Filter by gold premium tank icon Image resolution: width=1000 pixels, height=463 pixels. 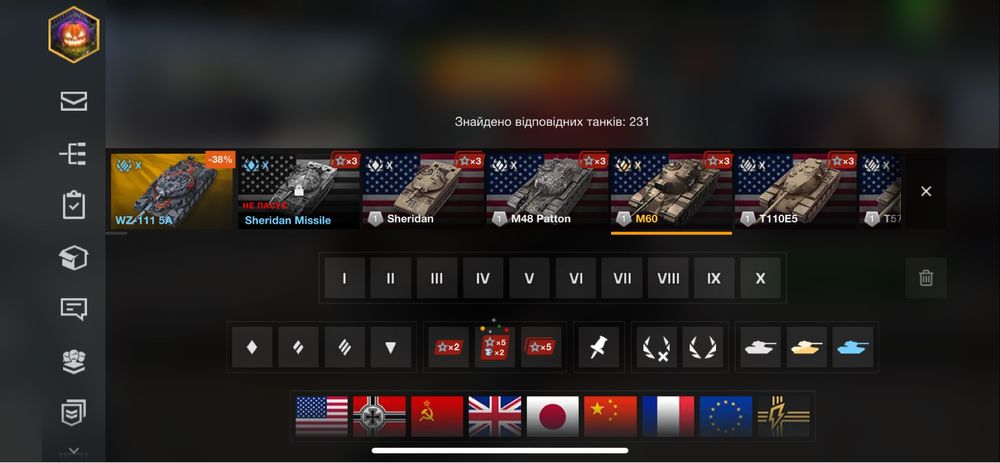(807, 347)
